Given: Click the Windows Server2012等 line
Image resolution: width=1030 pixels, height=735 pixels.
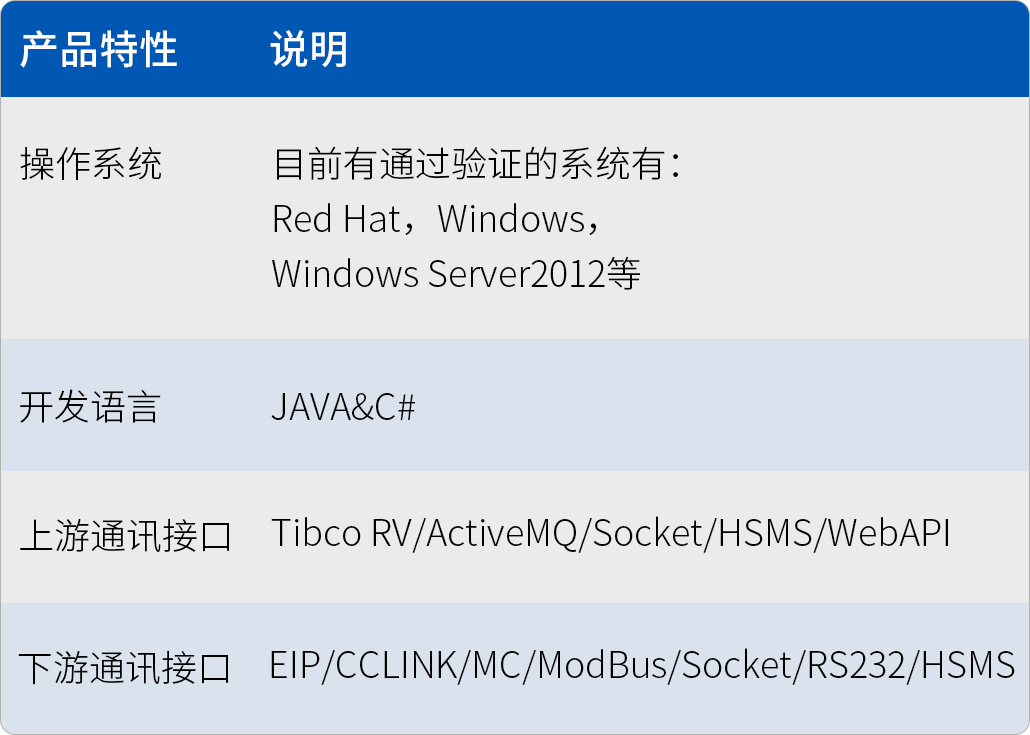Looking at the screenshot, I should click(x=455, y=273).
